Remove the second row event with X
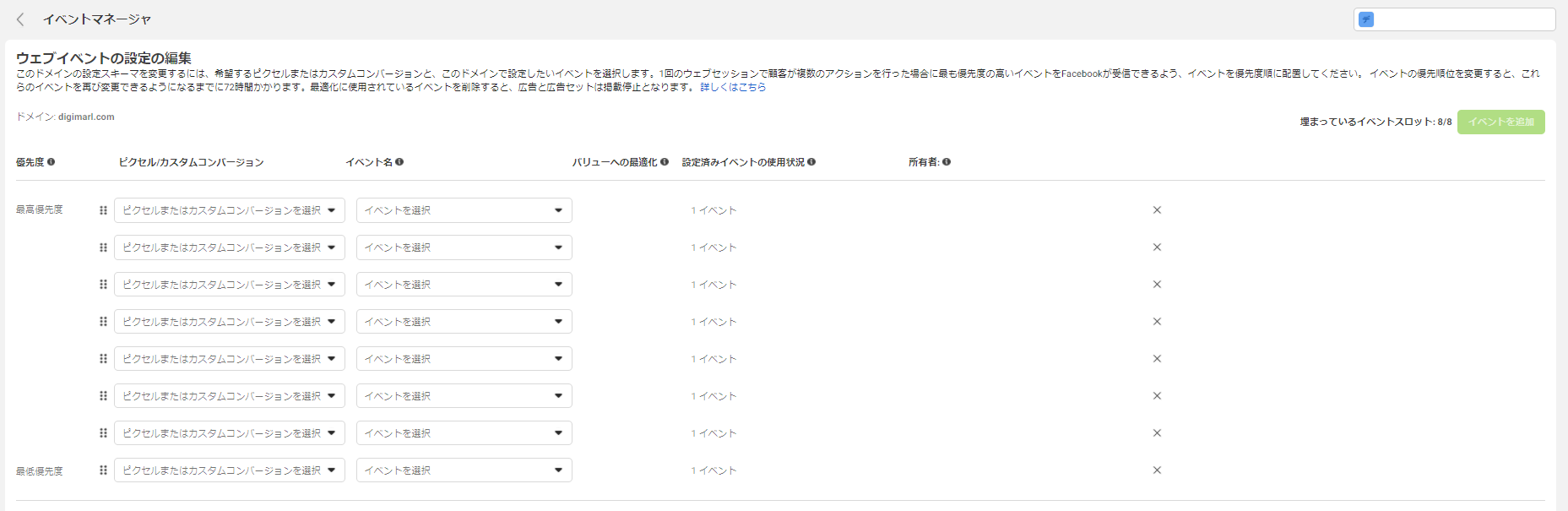The width and height of the screenshot is (1568, 511). pos(1157,247)
